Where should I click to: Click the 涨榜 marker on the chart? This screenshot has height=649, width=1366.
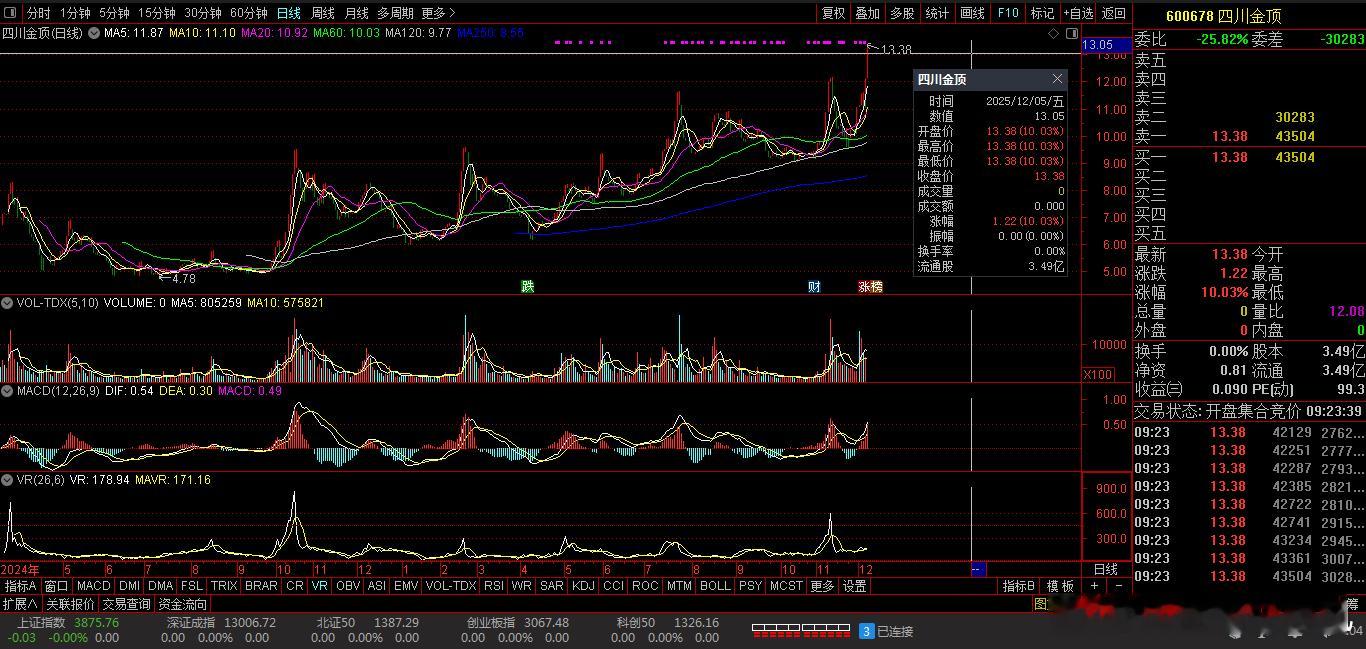pyautogui.click(x=870, y=287)
